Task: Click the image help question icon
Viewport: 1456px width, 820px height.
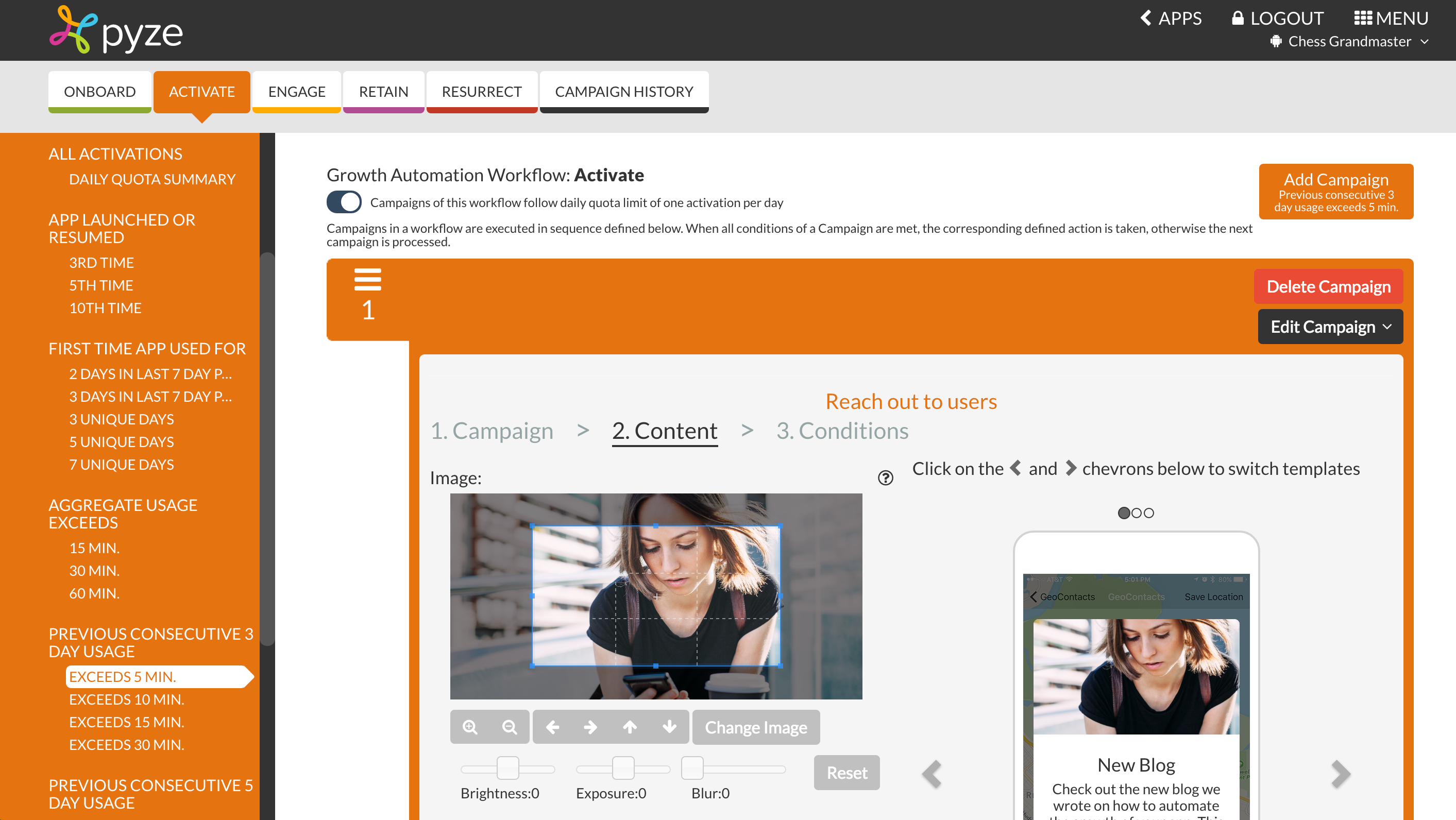Action: (885, 478)
